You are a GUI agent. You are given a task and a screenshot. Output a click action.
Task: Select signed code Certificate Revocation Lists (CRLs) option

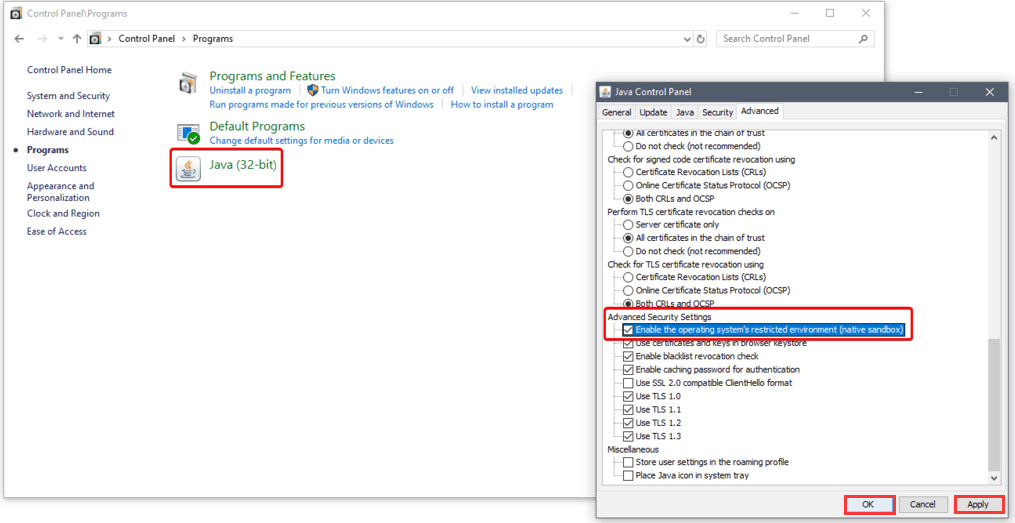pyautogui.click(x=628, y=172)
